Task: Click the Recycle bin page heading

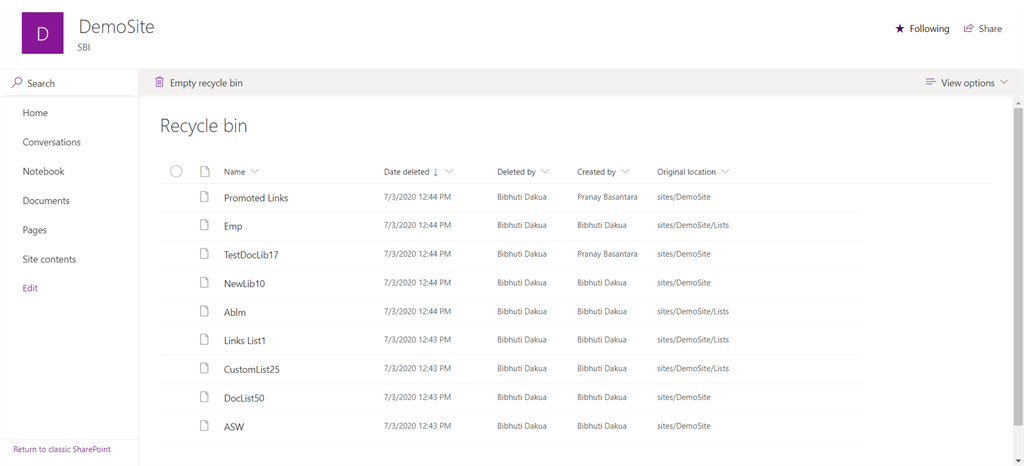Action: click(x=204, y=126)
